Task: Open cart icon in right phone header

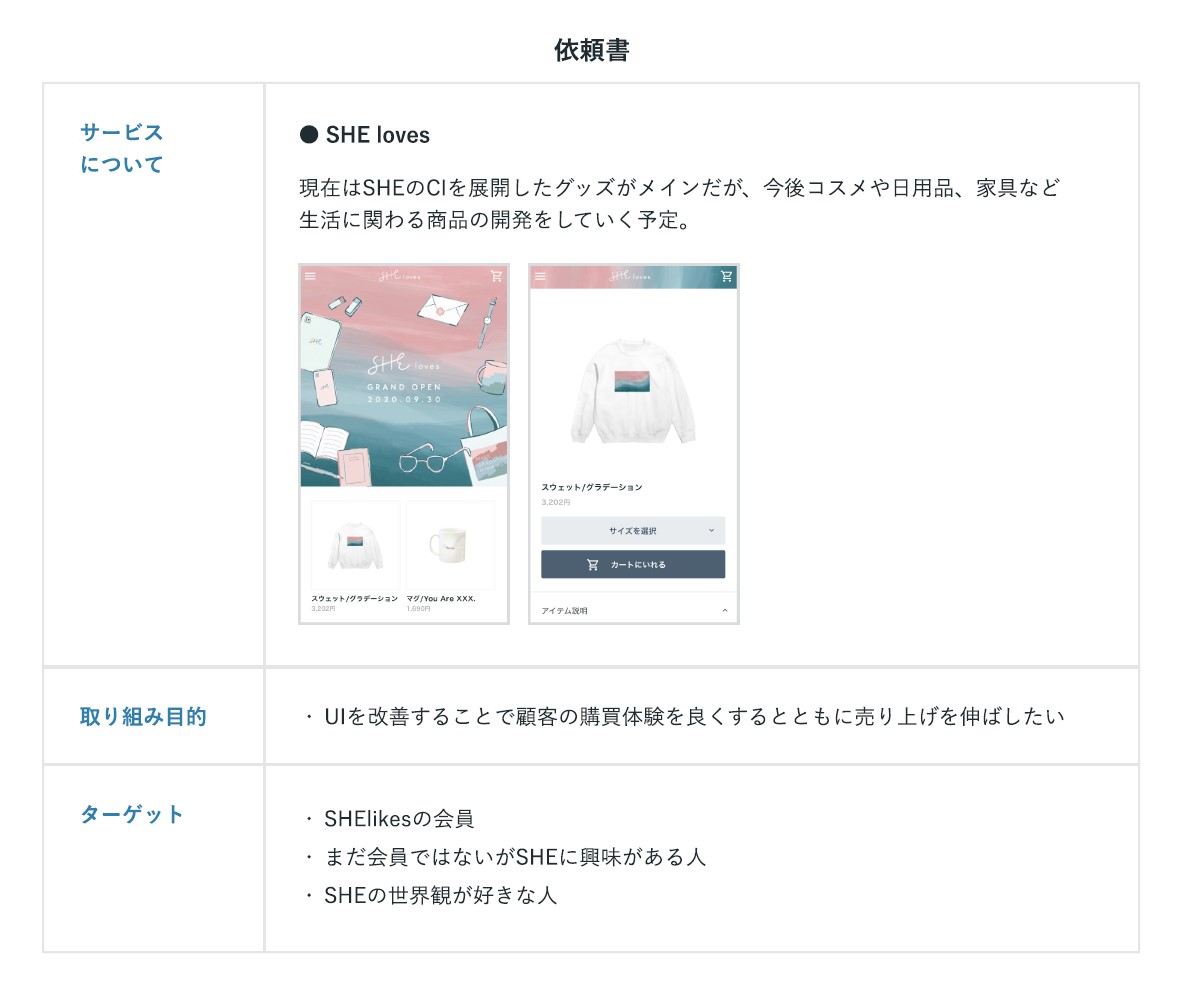Action: 726,276
